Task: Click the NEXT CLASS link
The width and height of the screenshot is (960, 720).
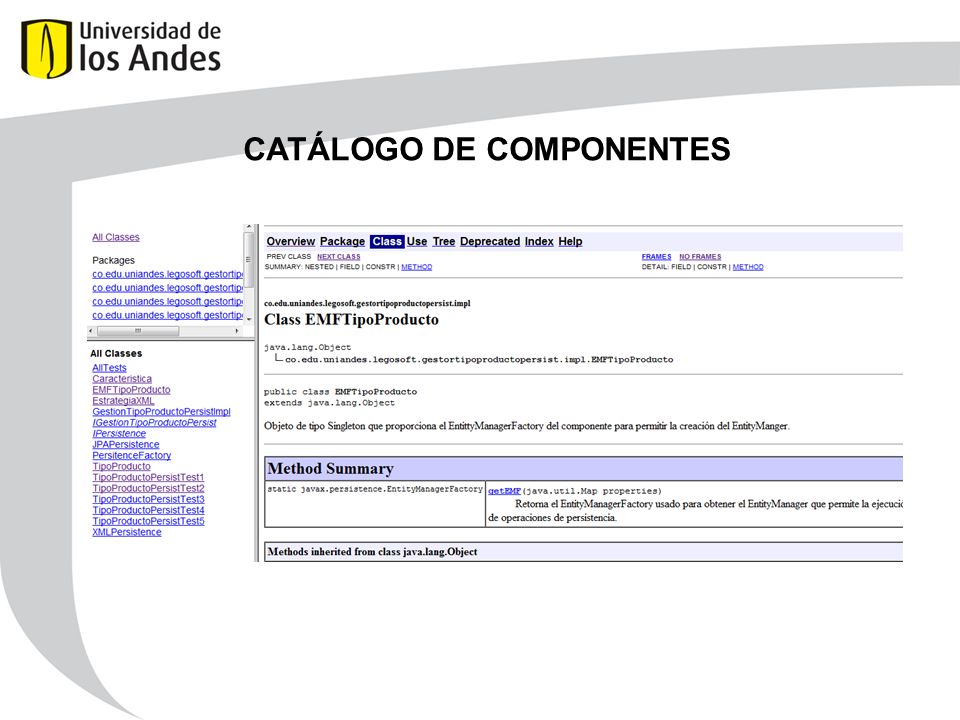Action: (339, 257)
